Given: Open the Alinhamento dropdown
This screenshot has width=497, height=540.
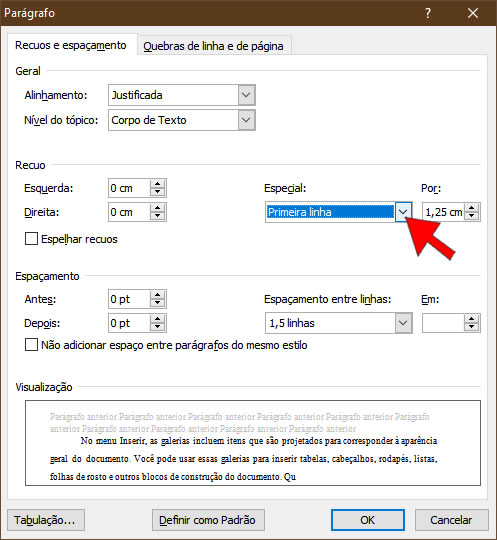Looking at the screenshot, I should (246, 95).
